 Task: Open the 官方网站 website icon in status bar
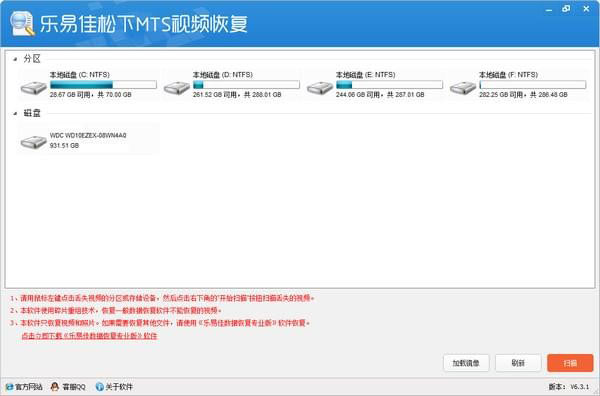tap(10, 387)
